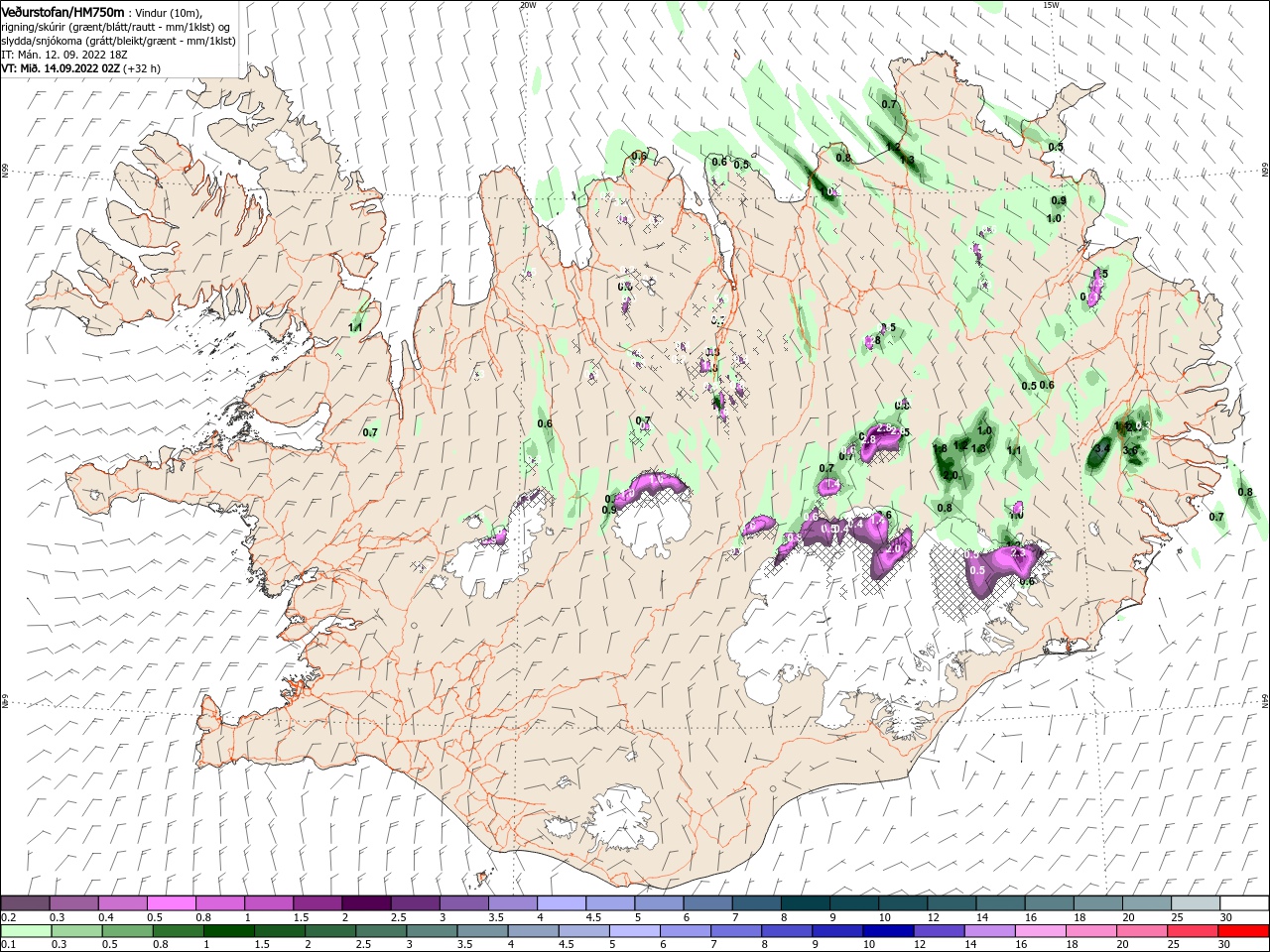Click the 0.1 label on bottom legend row
The width and height of the screenshot is (1270, 952).
[x=8, y=945]
